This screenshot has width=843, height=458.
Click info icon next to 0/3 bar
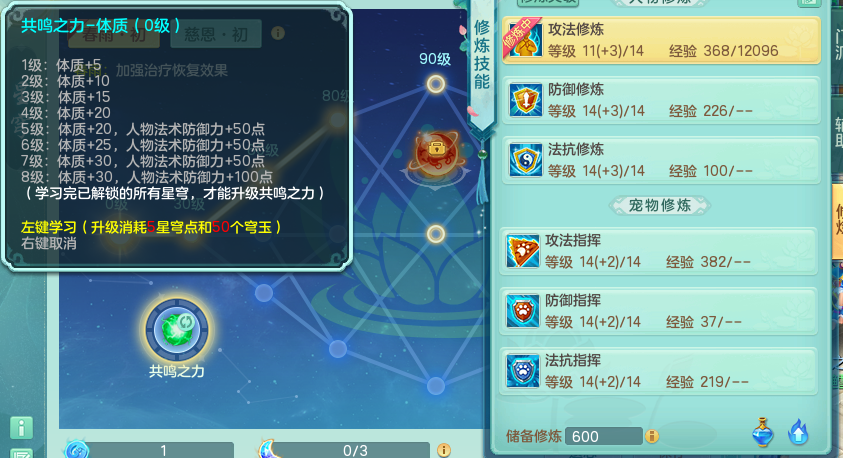444,450
